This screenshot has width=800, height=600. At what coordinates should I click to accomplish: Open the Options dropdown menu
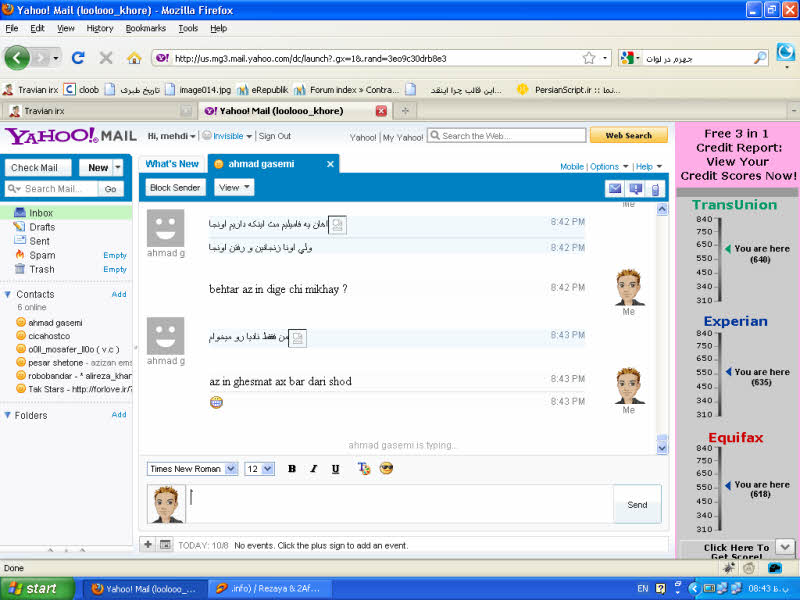(x=609, y=166)
